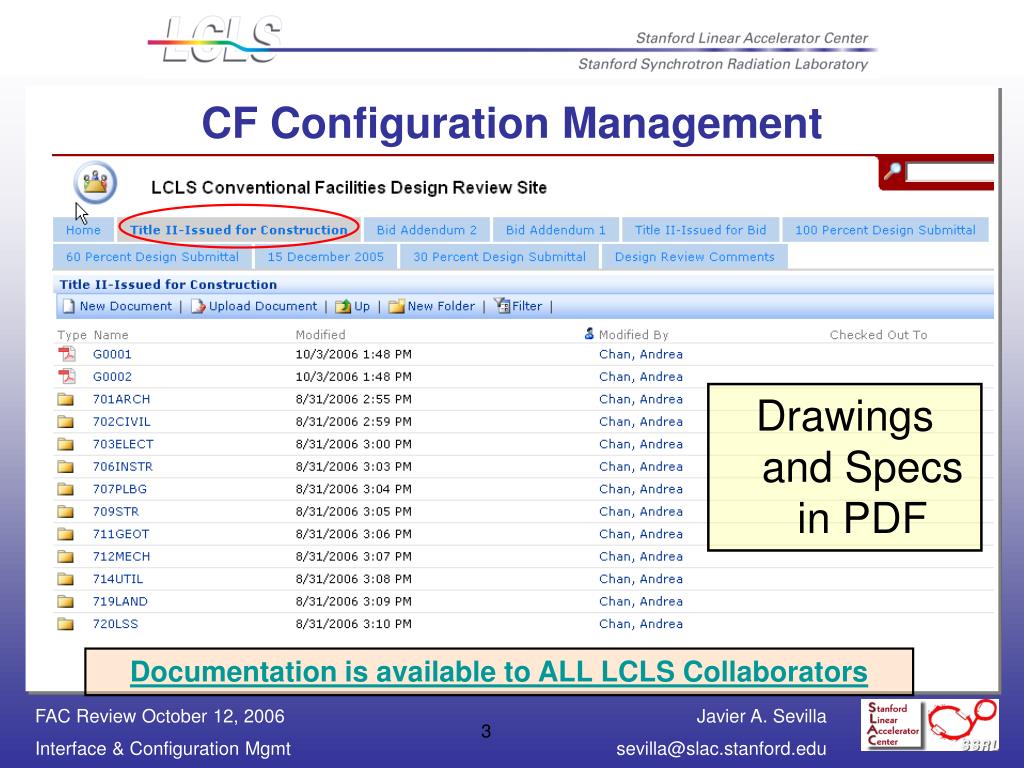The image size is (1024, 768).
Task: Click the folder icon for 707PLBG
Action: tap(65, 488)
